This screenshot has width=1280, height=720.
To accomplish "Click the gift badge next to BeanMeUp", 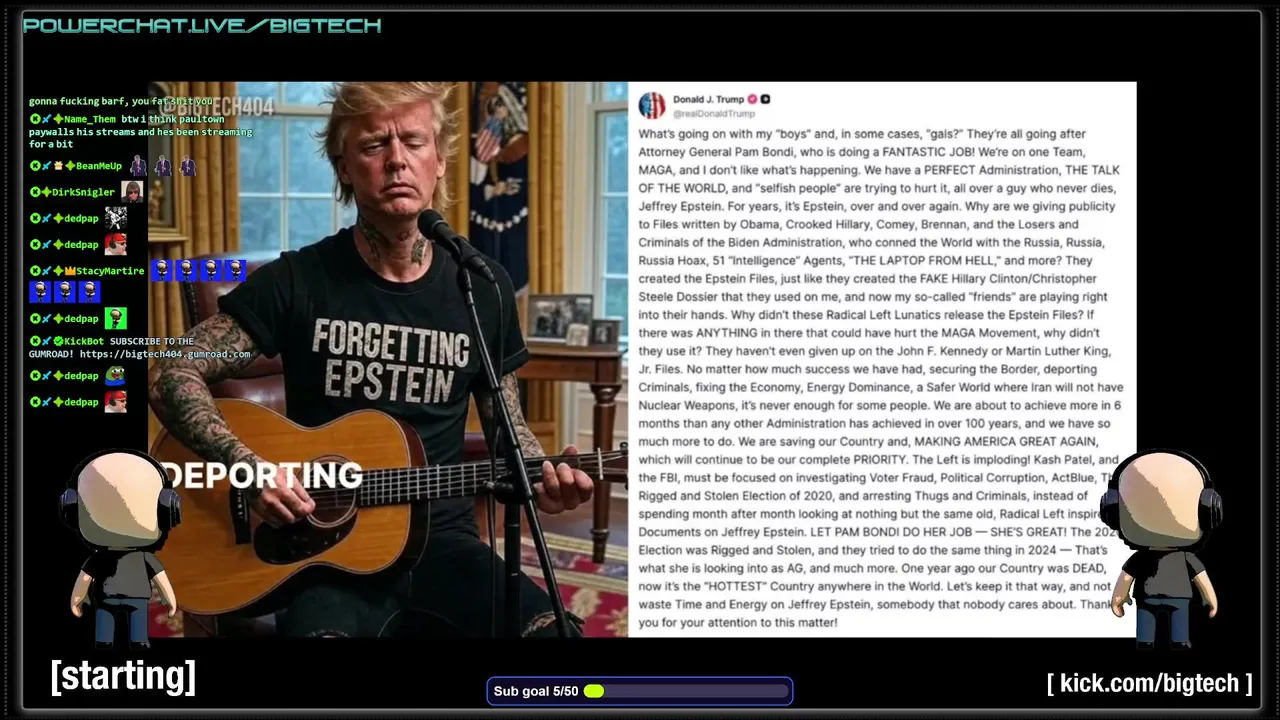I will click(58, 166).
